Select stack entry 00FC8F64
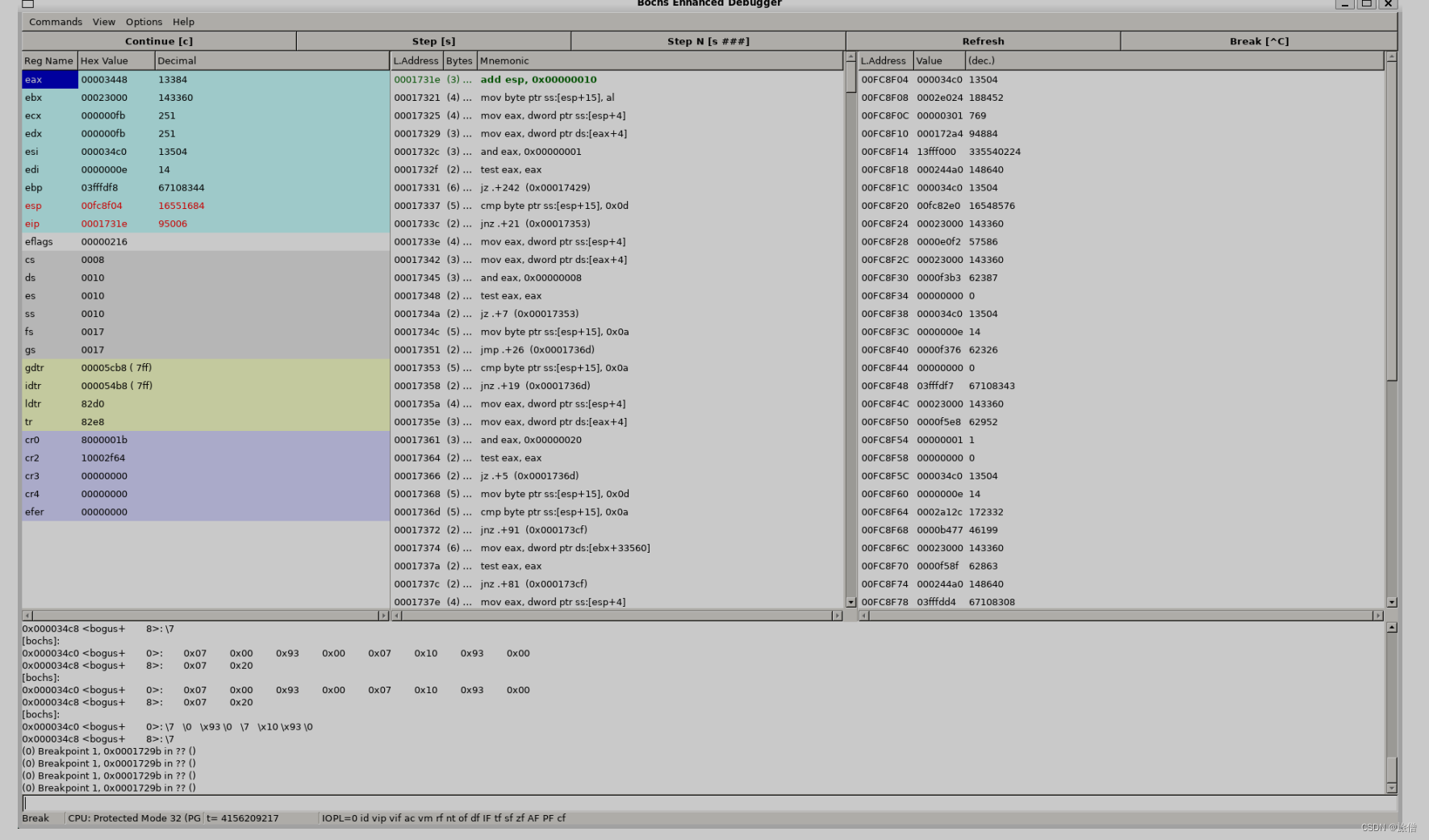 click(1122, 512)
